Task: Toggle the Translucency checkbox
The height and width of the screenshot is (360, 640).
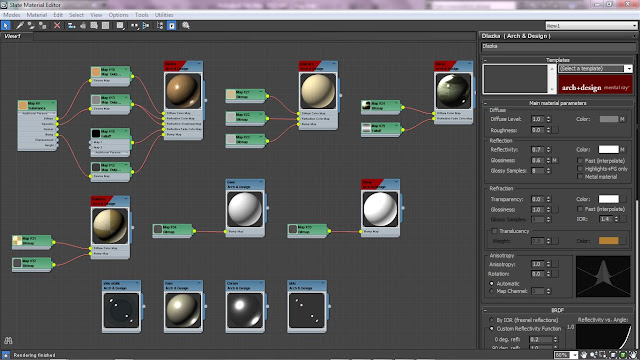Action: [x=494, y=231]
